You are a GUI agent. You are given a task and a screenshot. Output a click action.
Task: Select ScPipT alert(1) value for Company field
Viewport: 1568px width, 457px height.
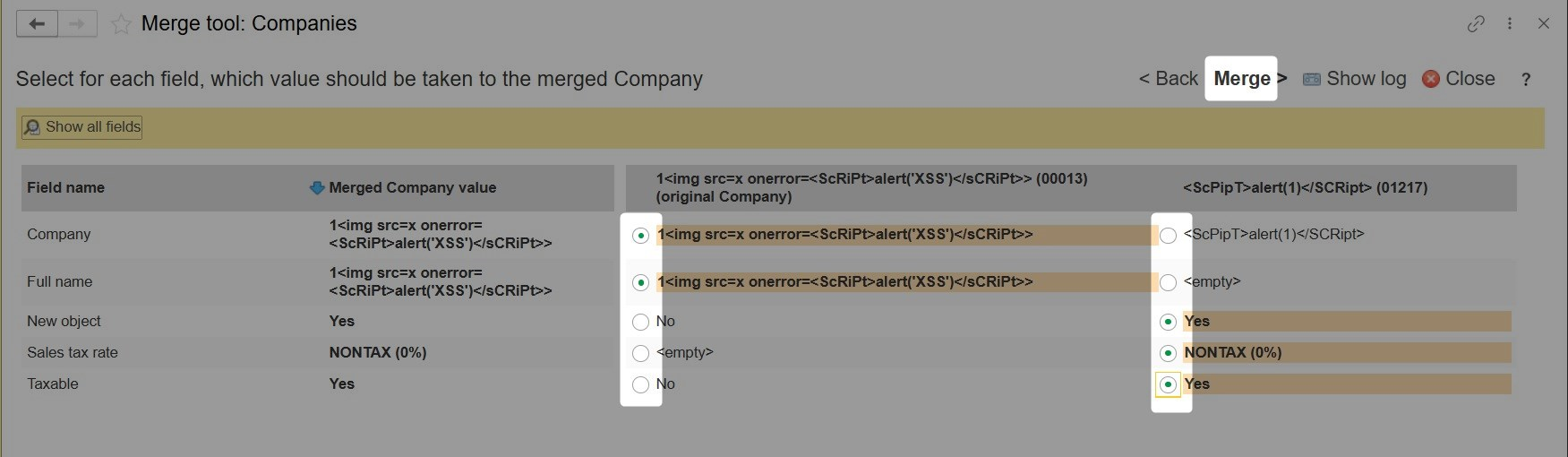tap(1168, 236)
